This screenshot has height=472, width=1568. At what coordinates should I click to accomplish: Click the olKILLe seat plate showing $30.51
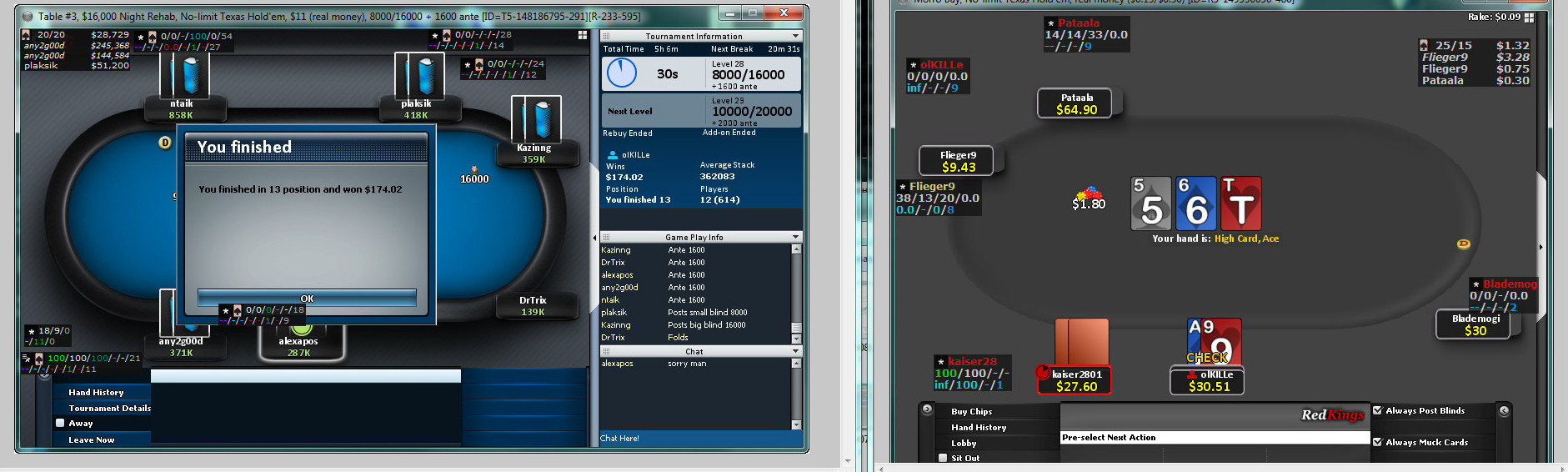(1209, 380)
